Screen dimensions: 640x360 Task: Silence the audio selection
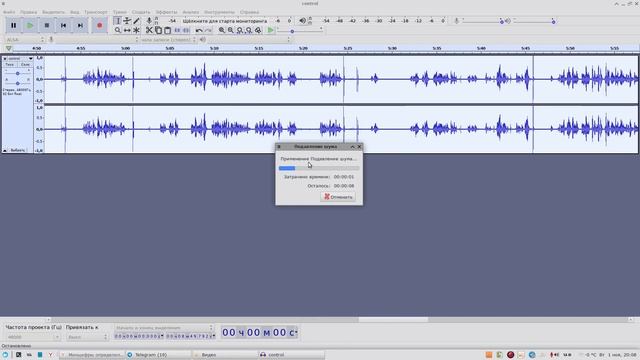[186, 30]
